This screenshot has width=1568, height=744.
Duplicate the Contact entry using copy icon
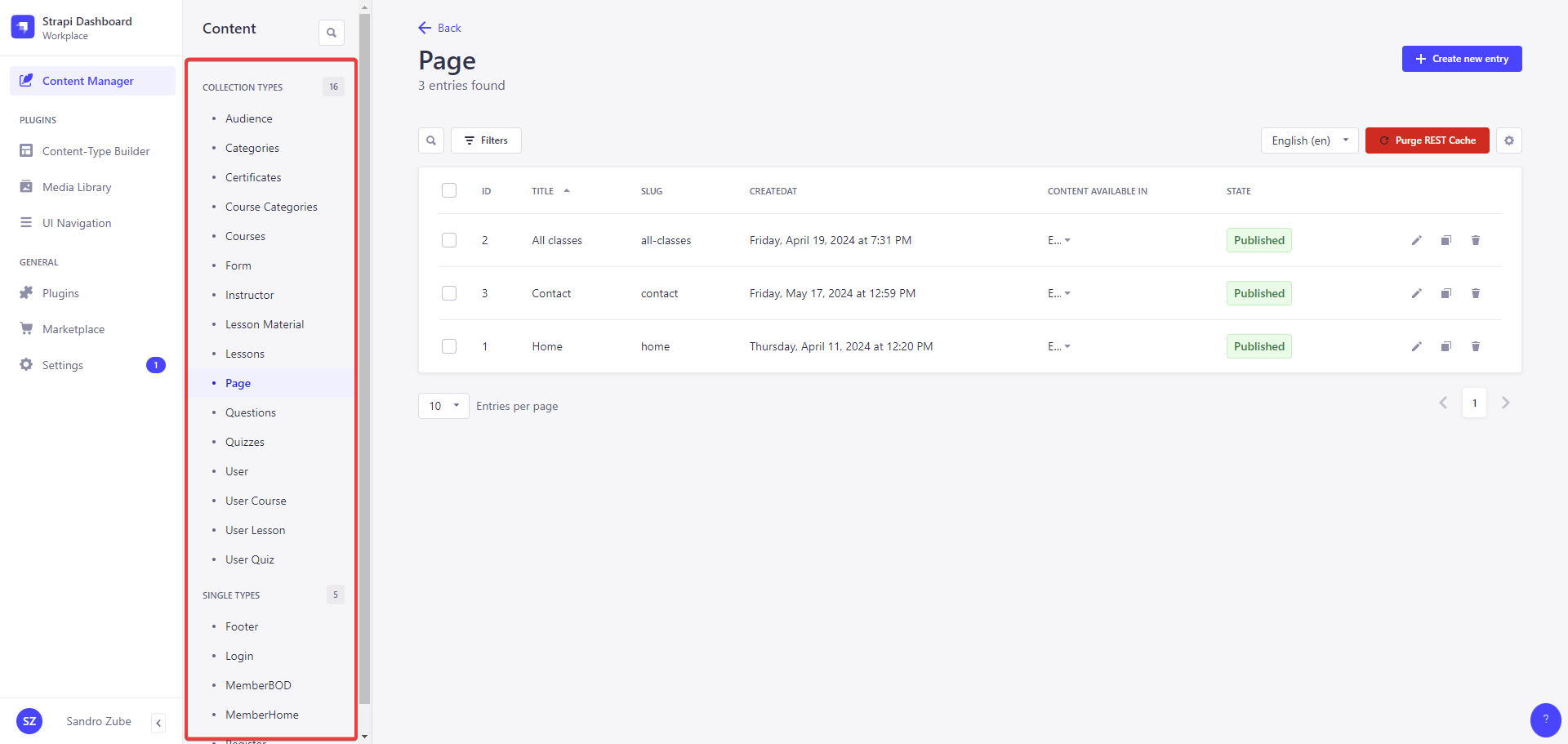pos(1445,293)
